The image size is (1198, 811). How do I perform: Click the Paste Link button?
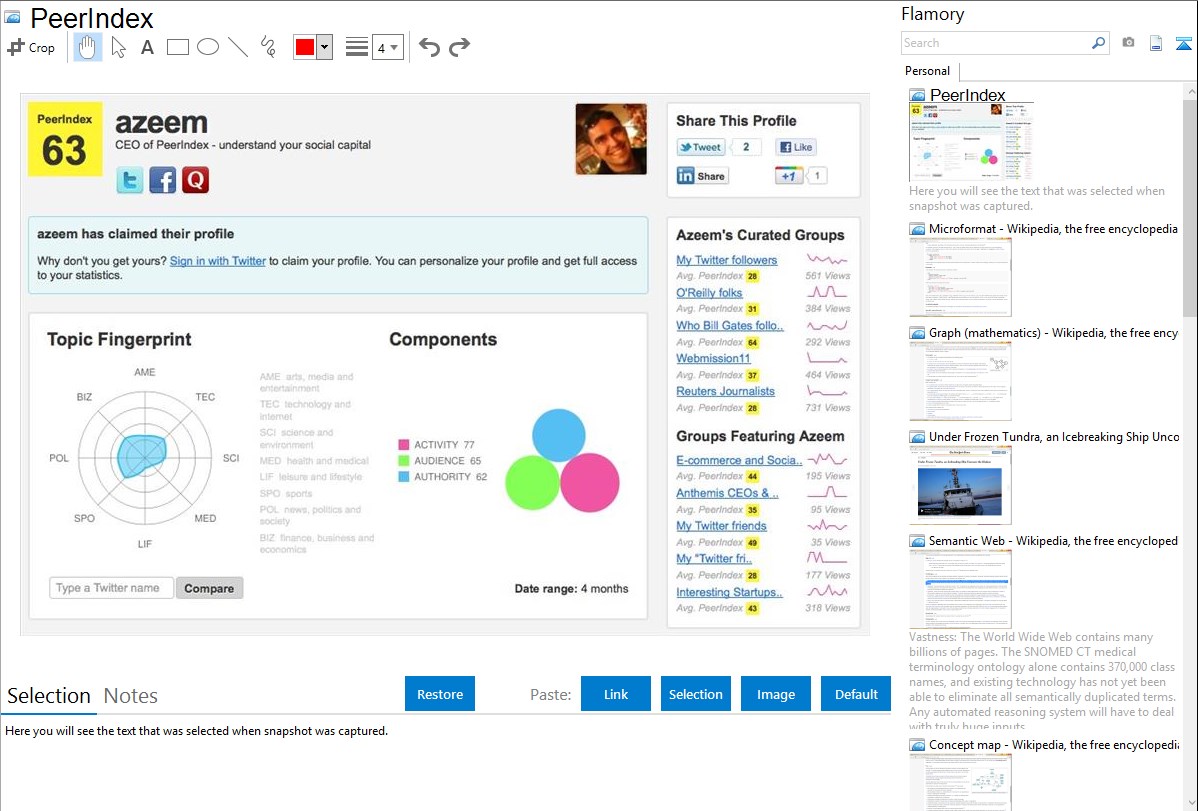point(616,694)
